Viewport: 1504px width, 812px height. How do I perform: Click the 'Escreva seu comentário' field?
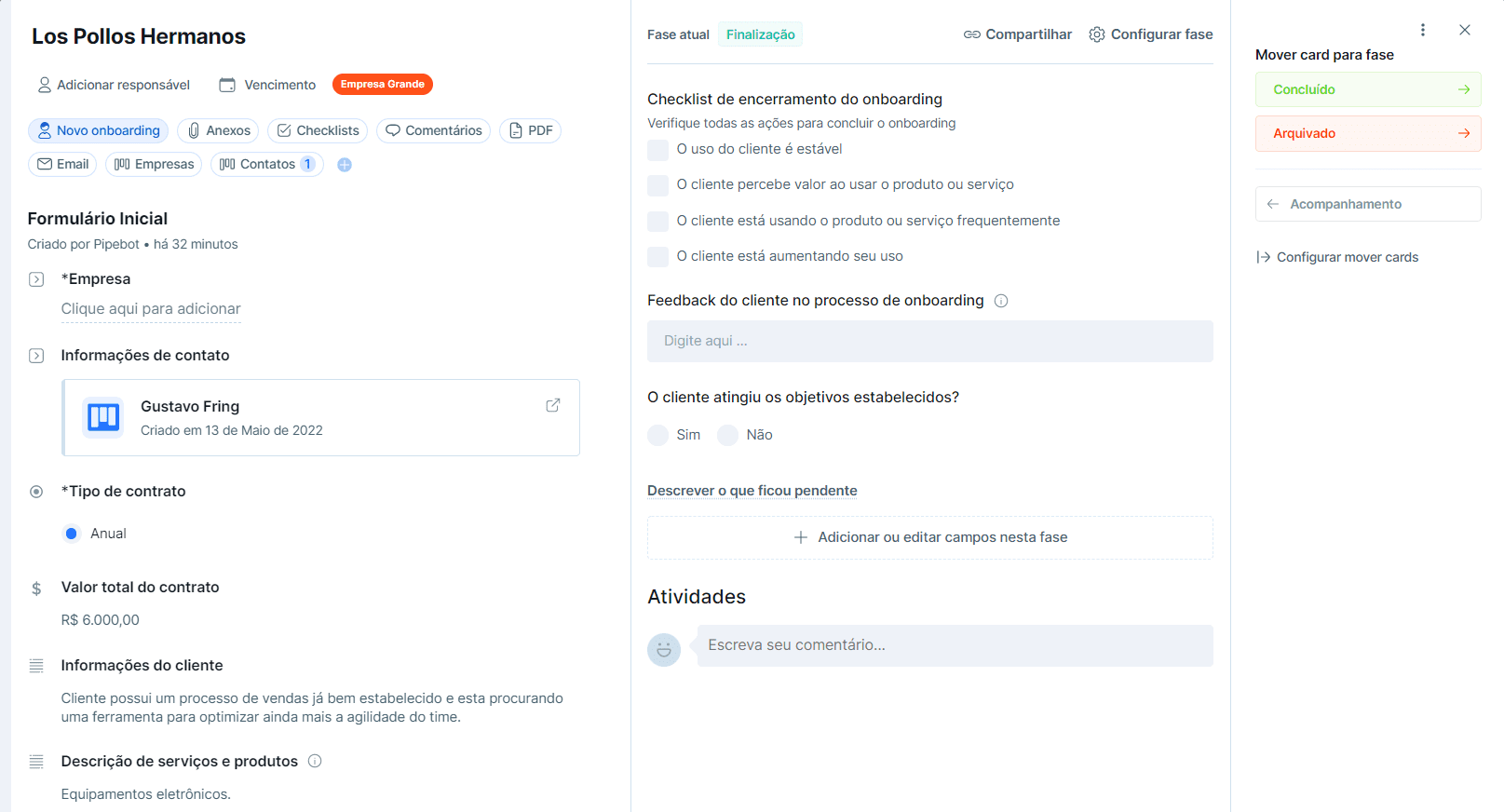coord(955,645)
